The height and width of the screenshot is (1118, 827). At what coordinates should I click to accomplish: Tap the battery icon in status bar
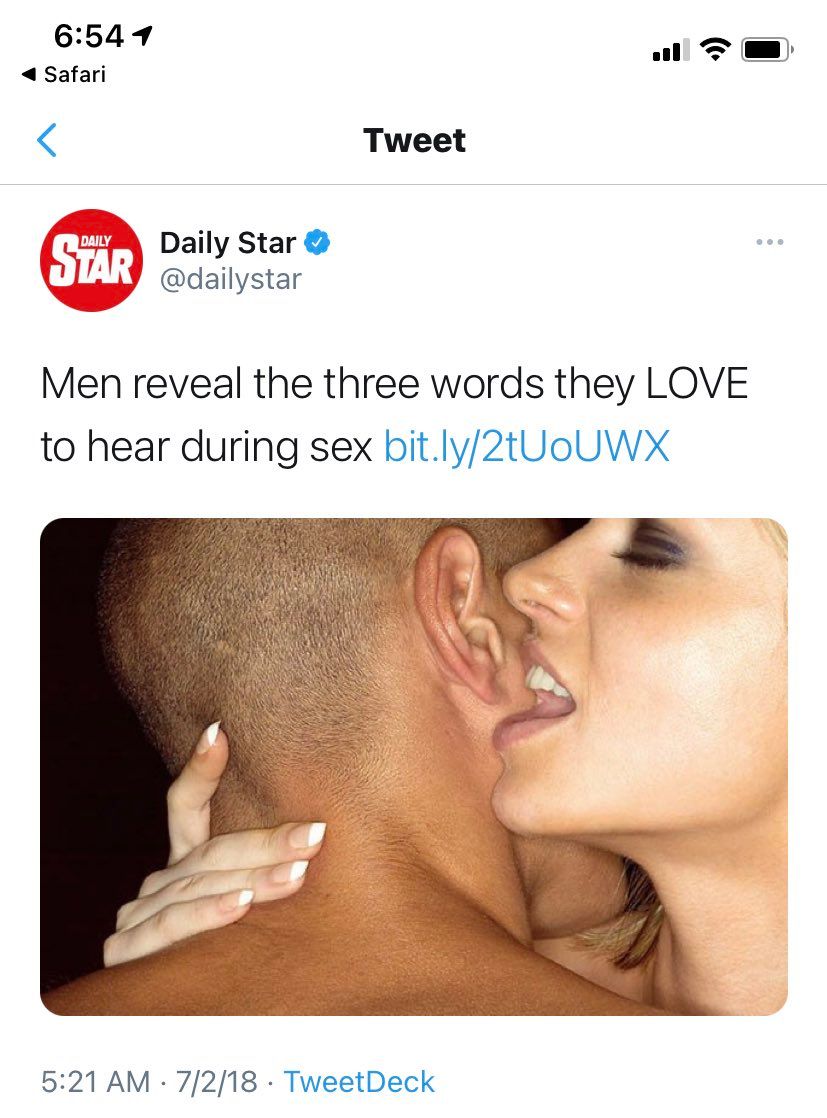(767, 50)
